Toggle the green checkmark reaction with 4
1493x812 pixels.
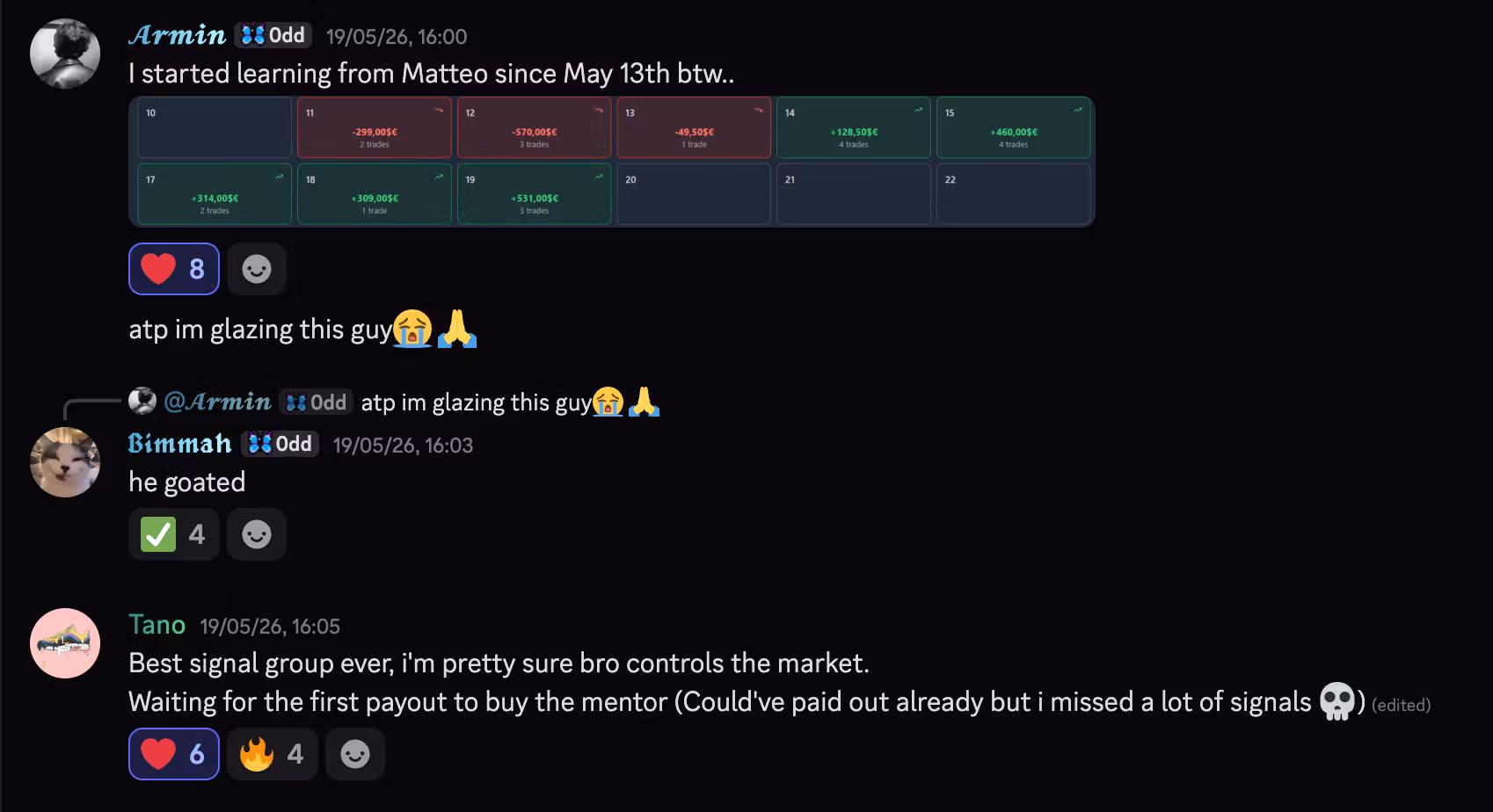click(174, 534)
